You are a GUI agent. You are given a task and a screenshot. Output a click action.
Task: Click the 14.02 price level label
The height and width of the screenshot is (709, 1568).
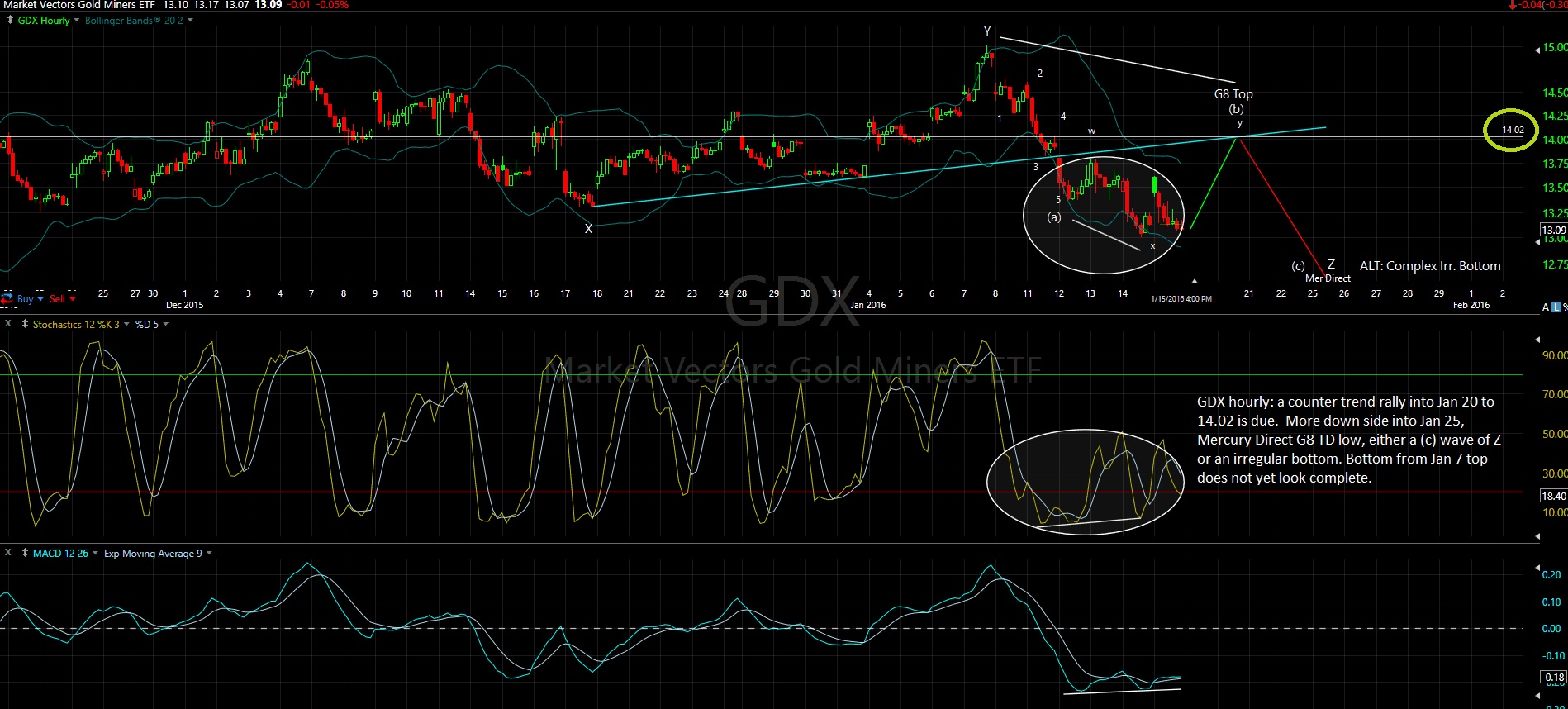click(1513, 130)
